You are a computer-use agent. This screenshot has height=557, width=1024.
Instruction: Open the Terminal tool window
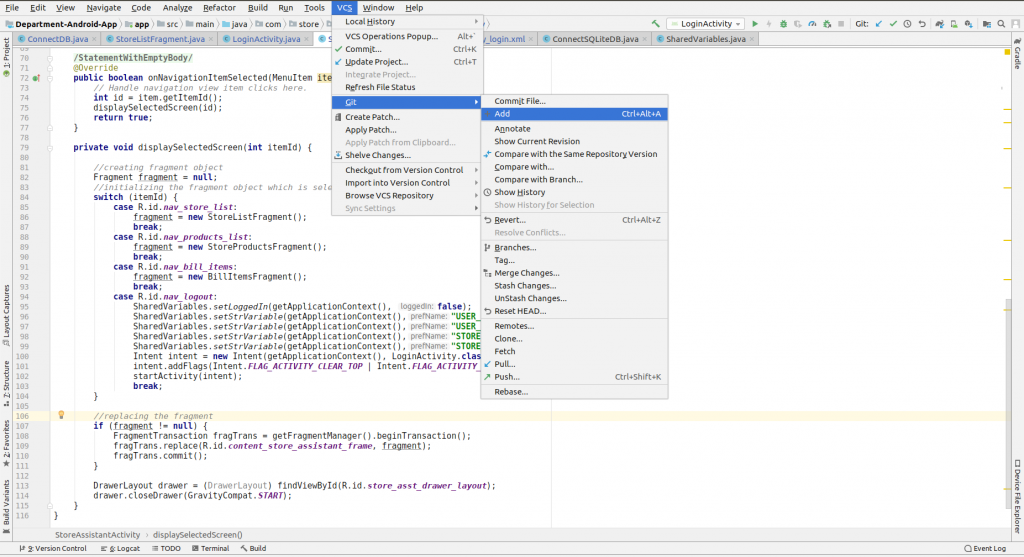(210, 549)
